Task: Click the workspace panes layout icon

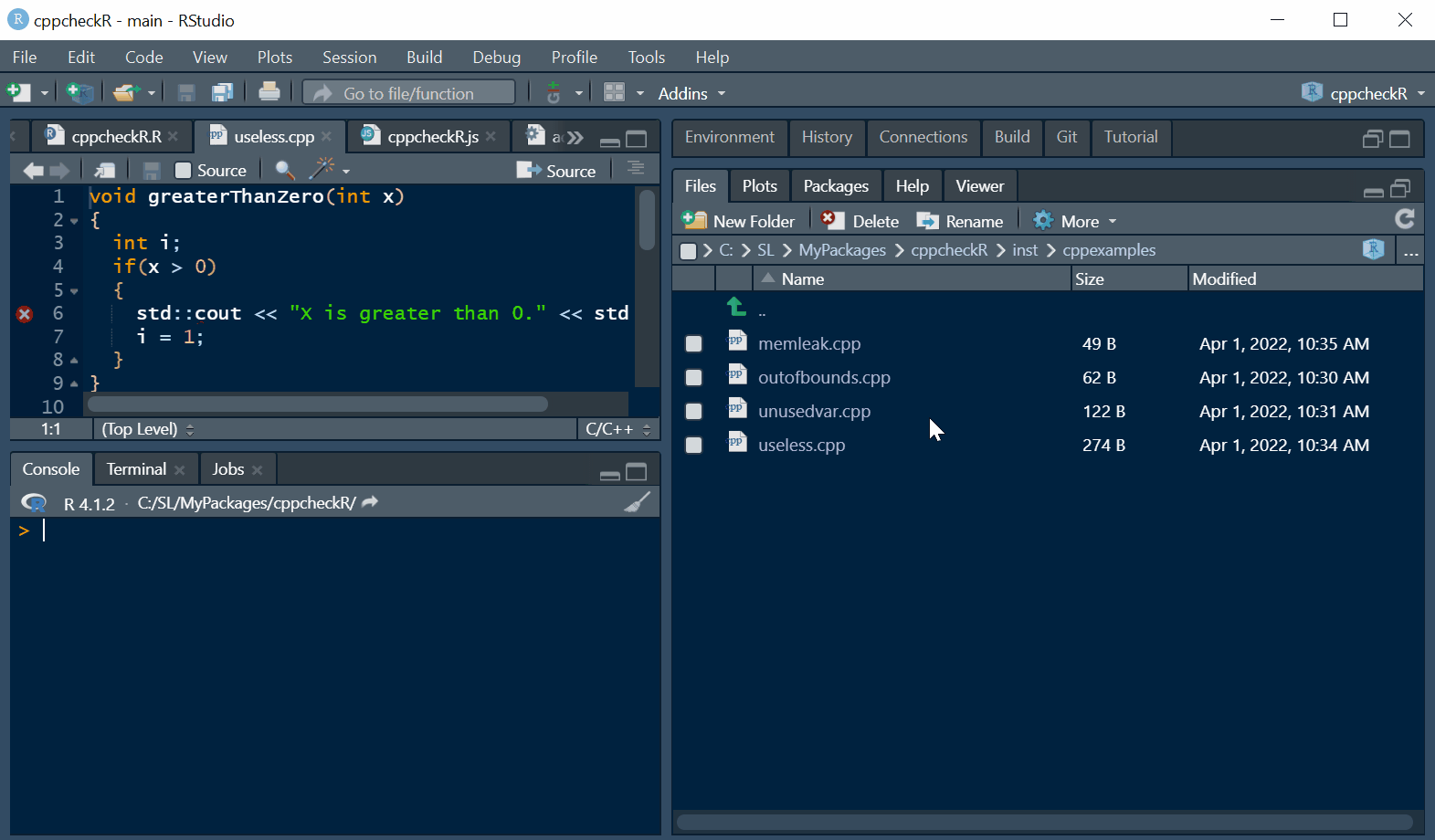Action: 615,93
